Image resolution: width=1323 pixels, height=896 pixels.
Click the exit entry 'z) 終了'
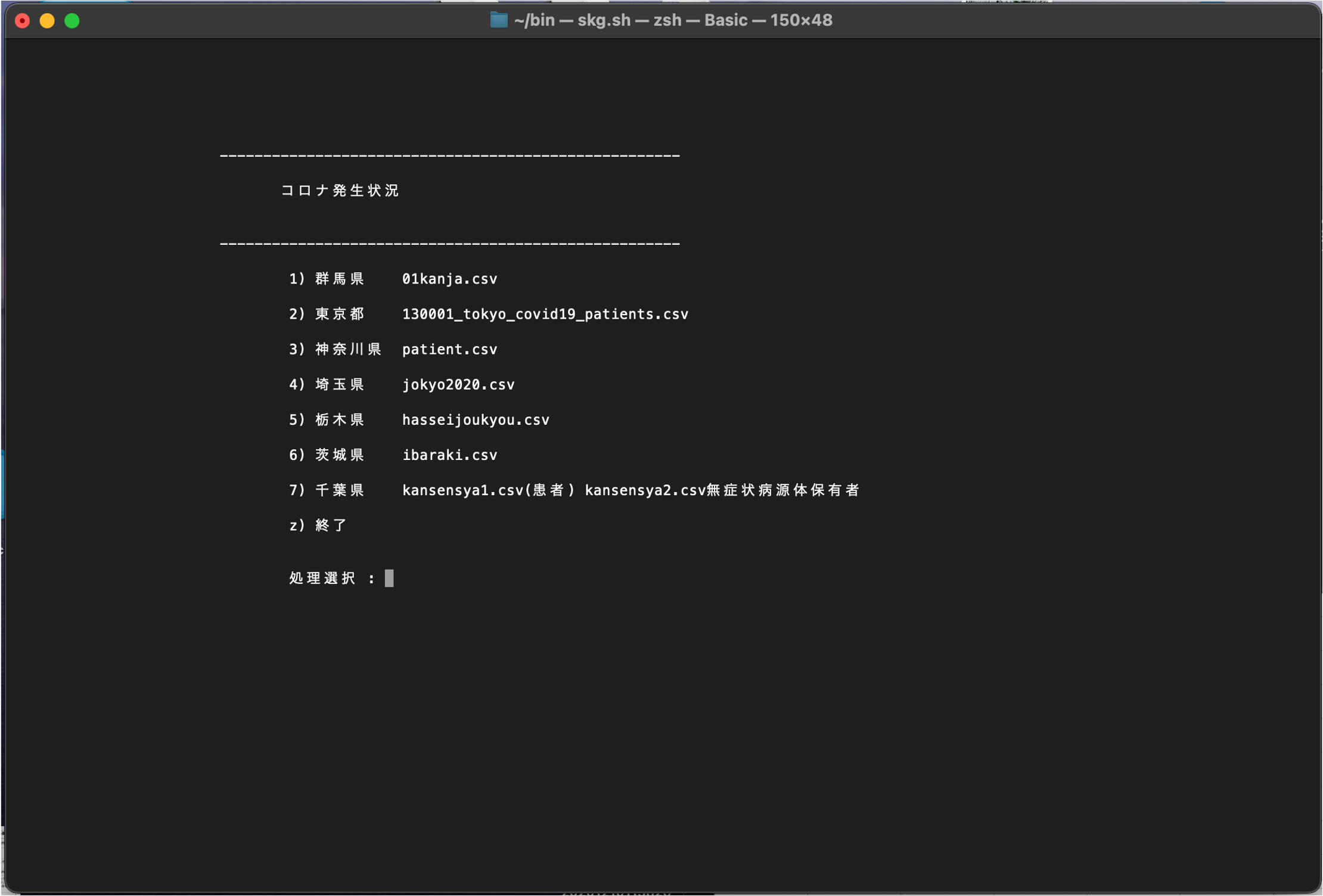point(318,525)
